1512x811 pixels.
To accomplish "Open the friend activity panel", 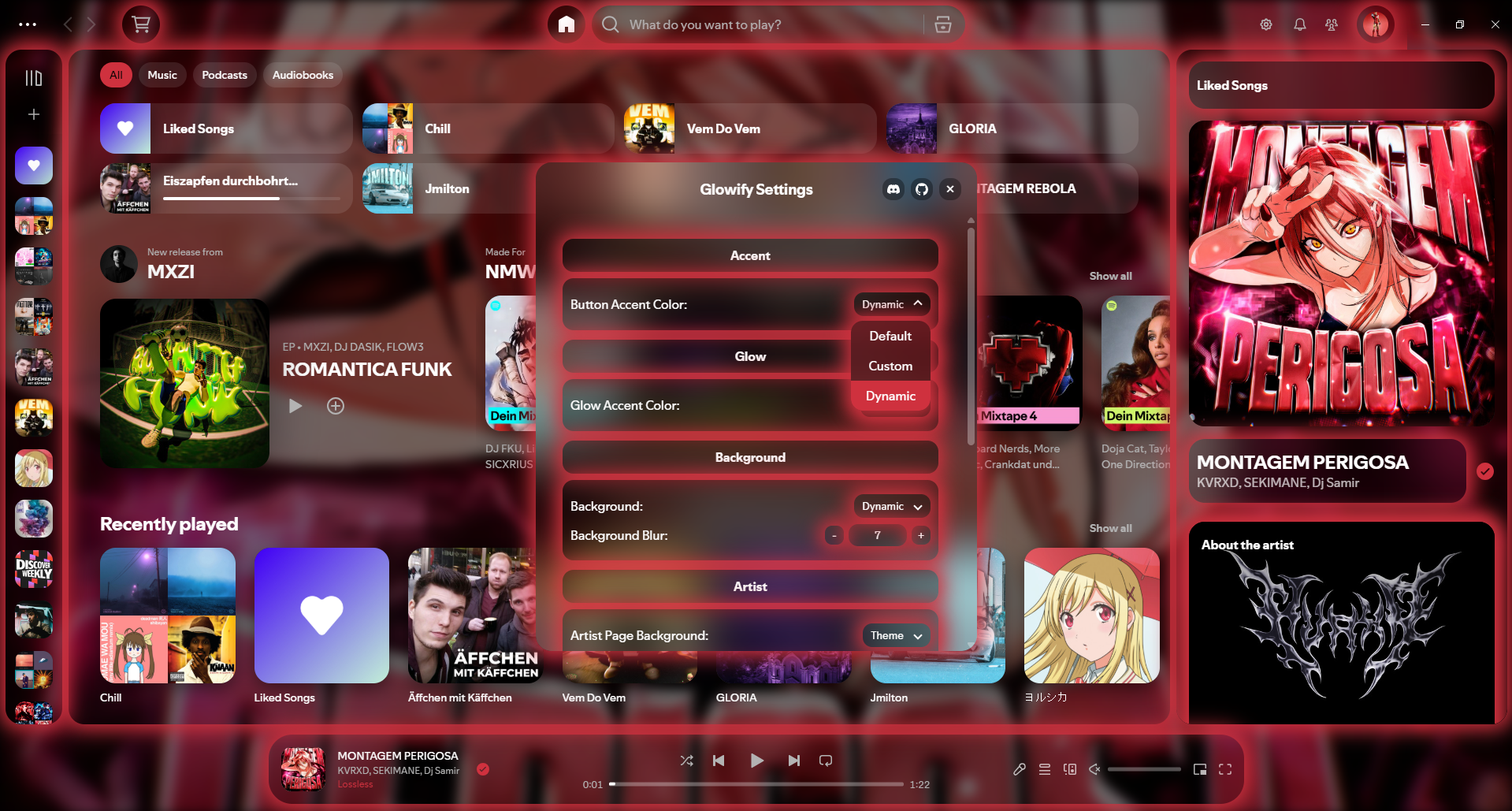I will click(x=1331, y=24).
